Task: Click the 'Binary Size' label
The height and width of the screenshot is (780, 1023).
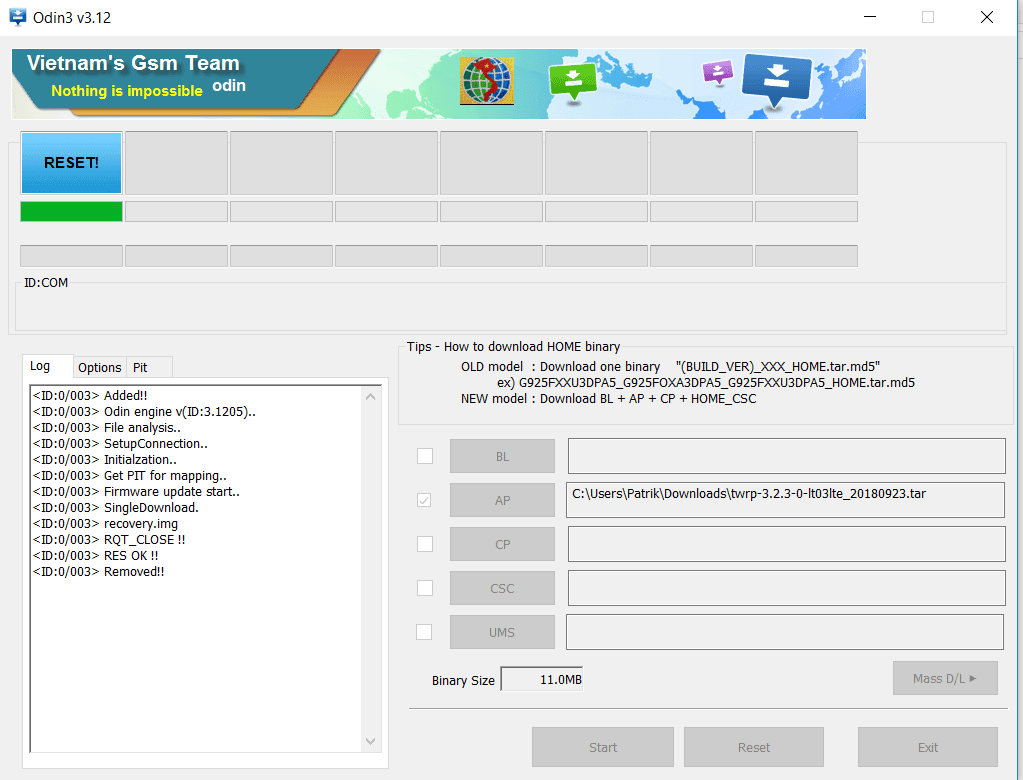Action: tap(463, 680)
